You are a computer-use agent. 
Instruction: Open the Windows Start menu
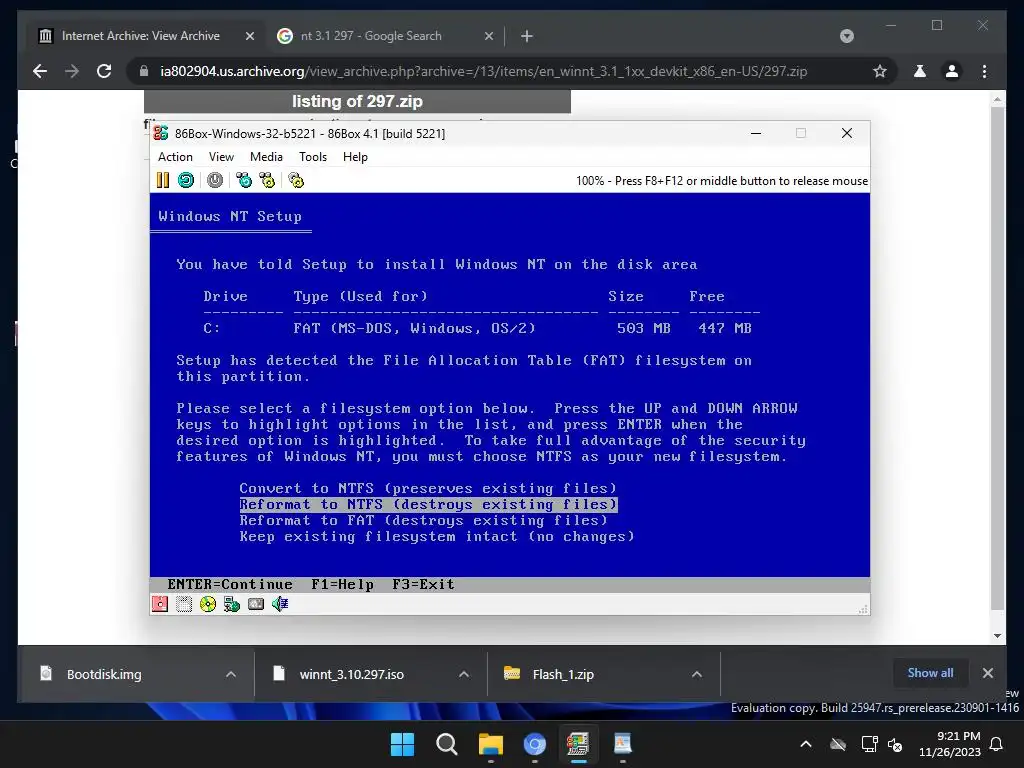click(402, 744)
